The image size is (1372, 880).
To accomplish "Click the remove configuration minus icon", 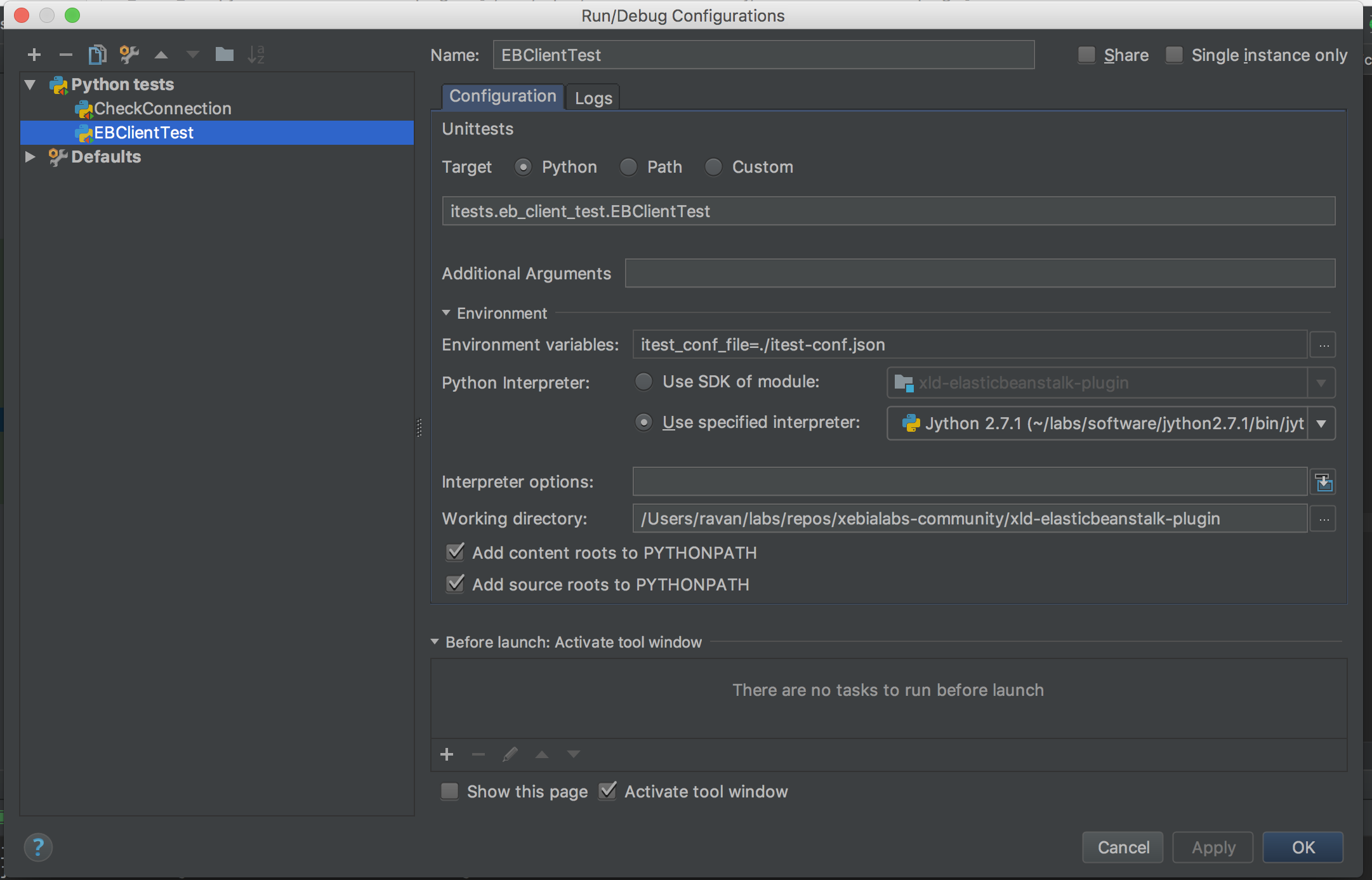I will tap(65, 55).
